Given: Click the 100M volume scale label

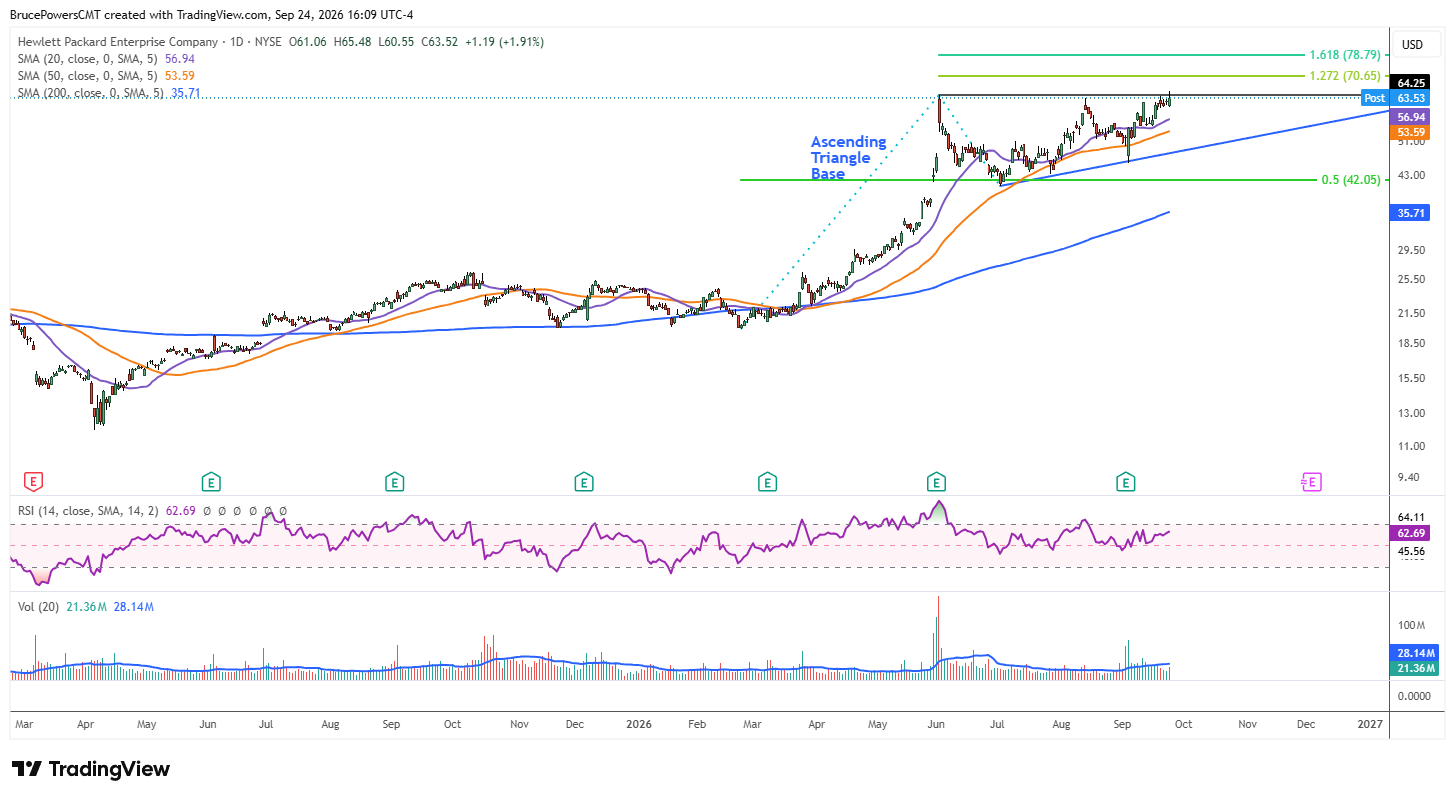Looking at the screenshot, I should tap(1411, 625).
